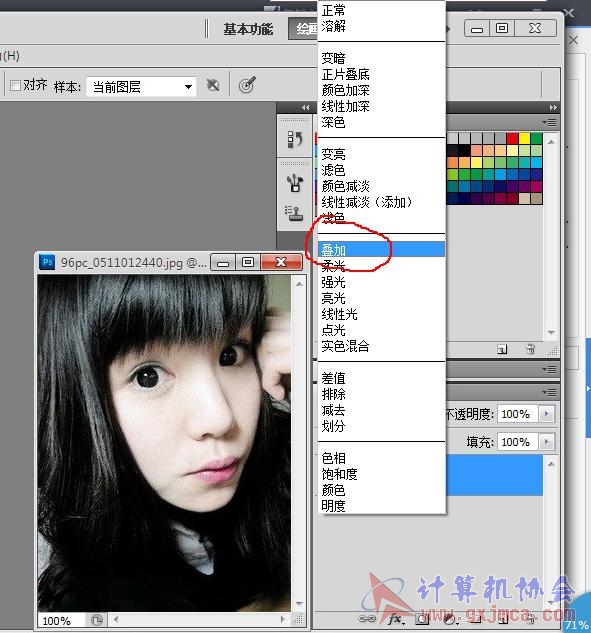Select the 减去 blend mode
591x633 pixels.
tap(381, 410)
